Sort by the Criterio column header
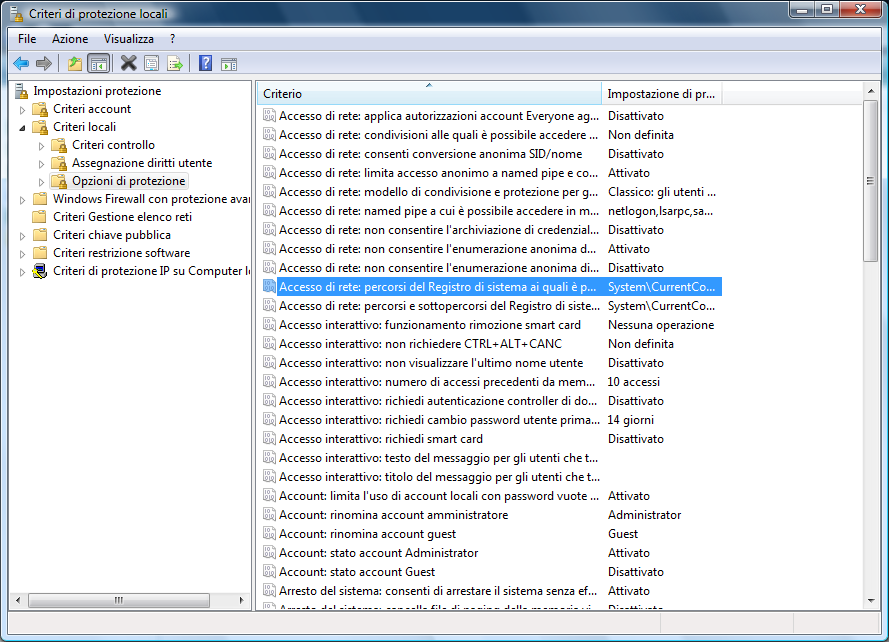 click(428, 94)
